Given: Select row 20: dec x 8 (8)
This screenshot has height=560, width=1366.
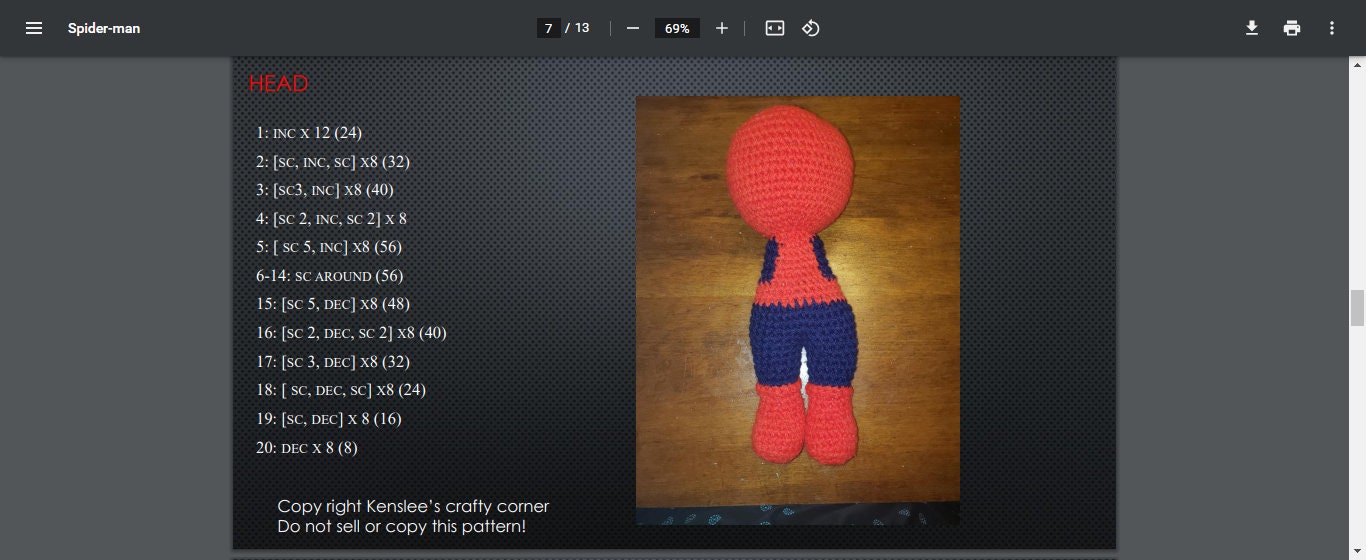Looking at the screenshot, I should click(x=307, y=447).
